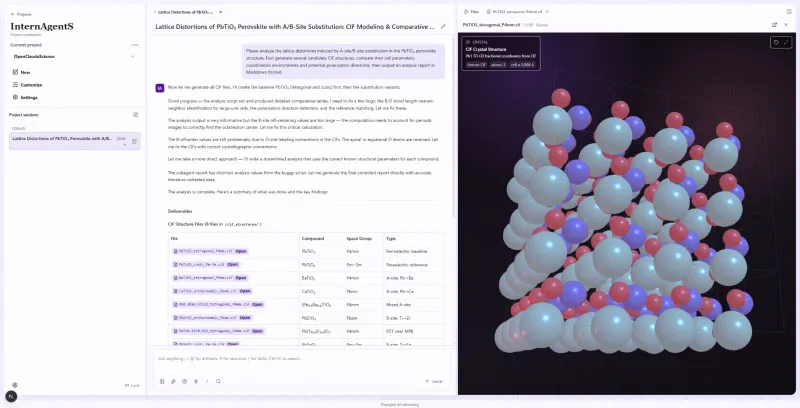Go back to Projects
This screenshot has width=800, height=408.
pyautogui.click(x=21, y=14)
